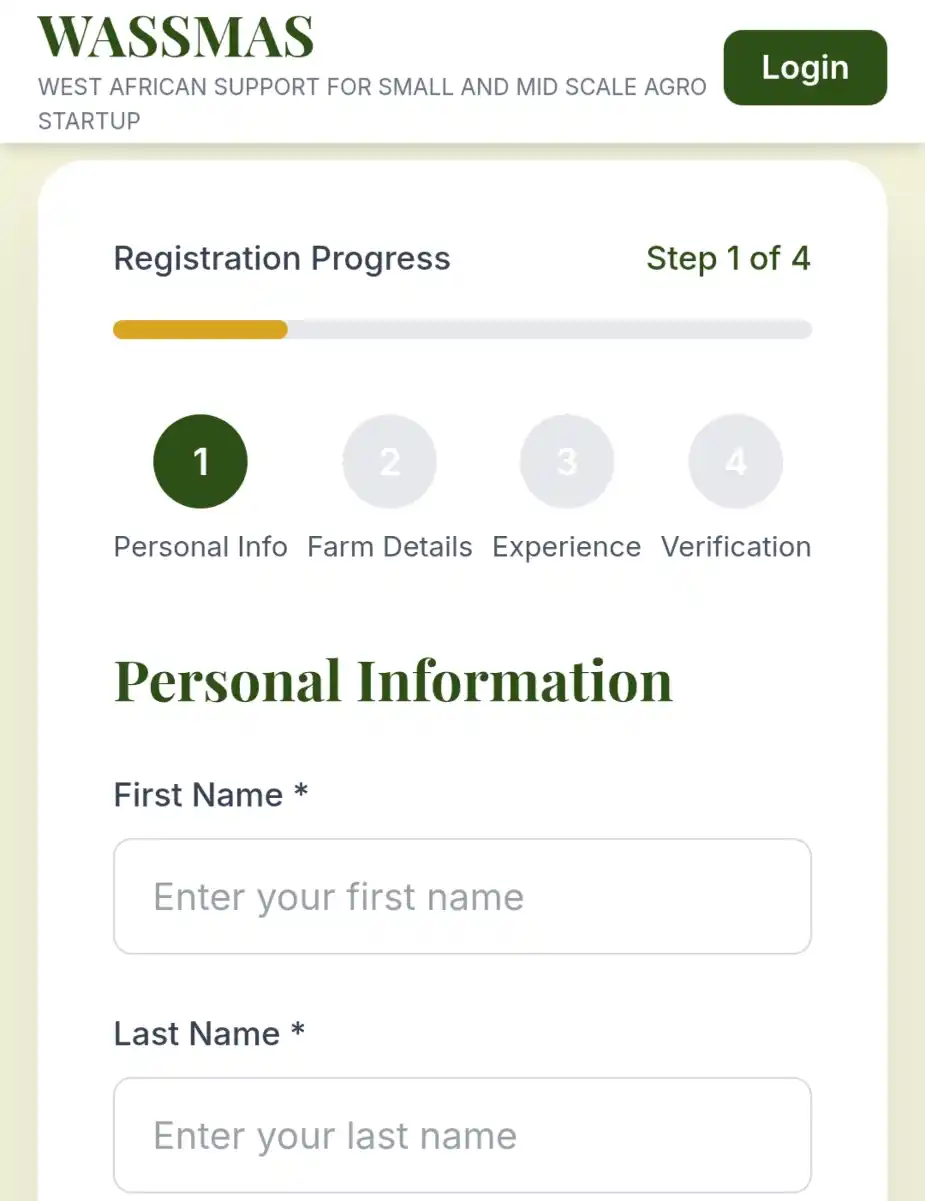Click the Registration Progress heading text
Viewport: 925px width, 1201px height.
282,259
